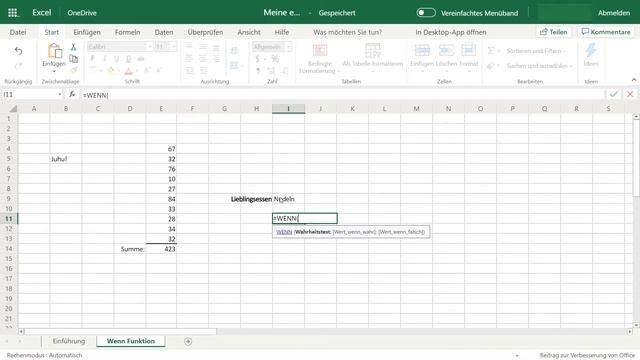This screenshot has width=640, height=360.
Task: Click the Format cells icon
Action: click(x=468, y=50)
